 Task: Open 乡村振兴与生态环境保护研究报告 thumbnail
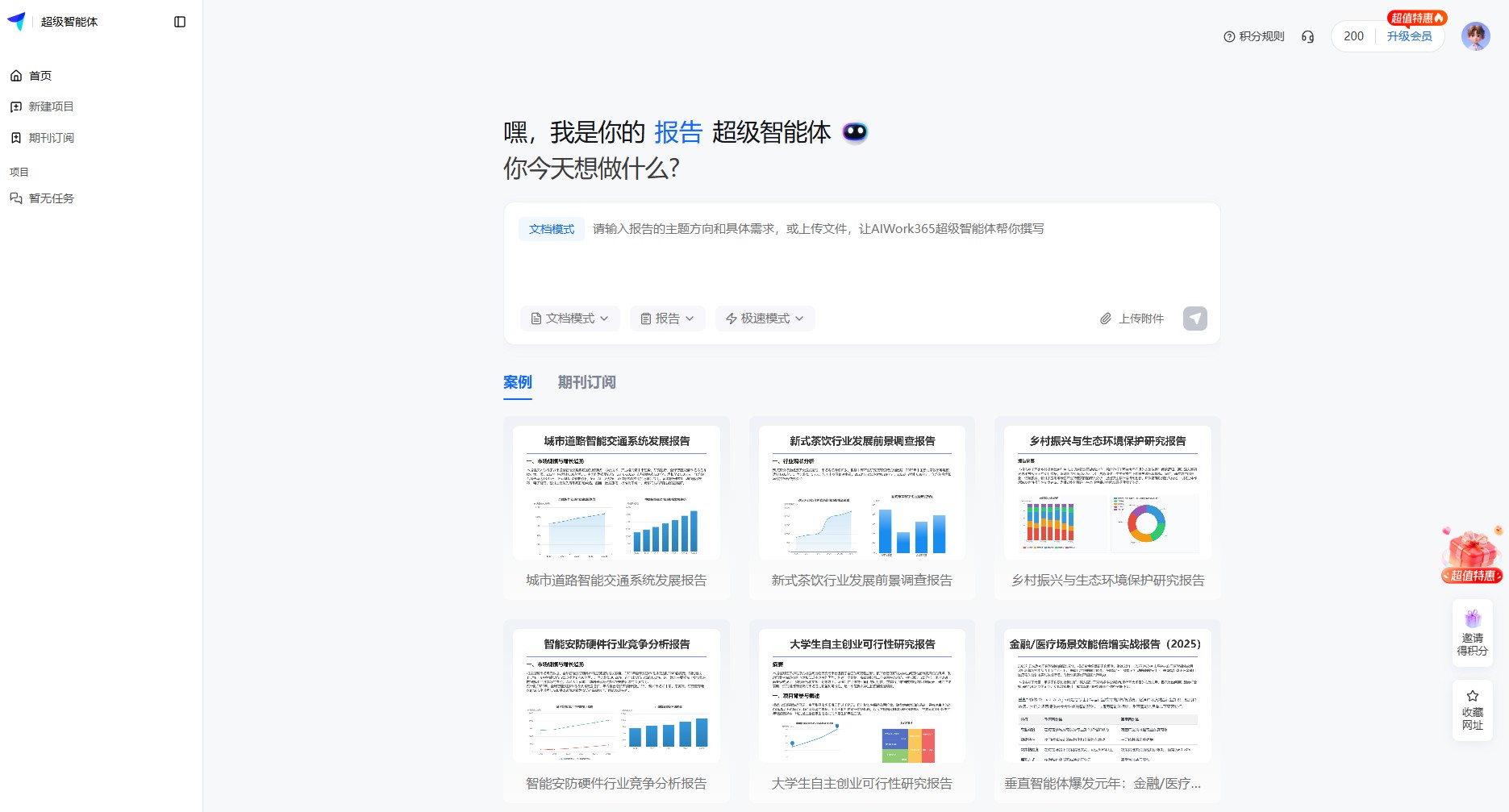tap(1107, 493)
